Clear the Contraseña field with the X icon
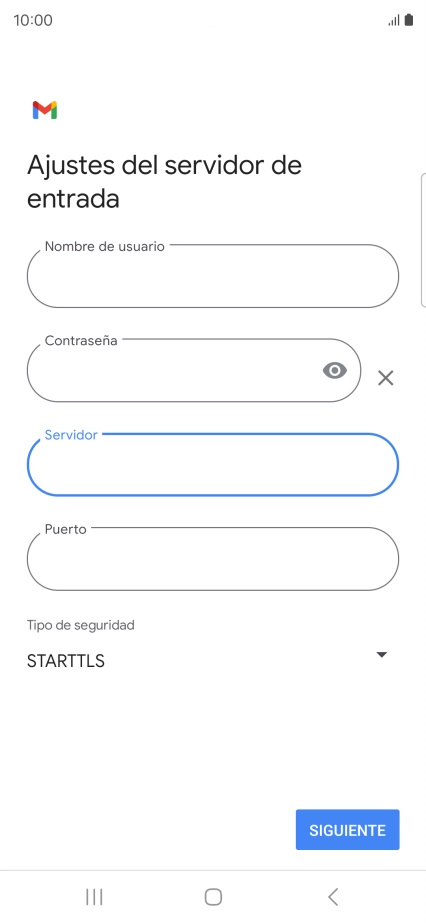The width and height of the screenshot is (426, 923). pyautogui.click(x=385, y=378)
